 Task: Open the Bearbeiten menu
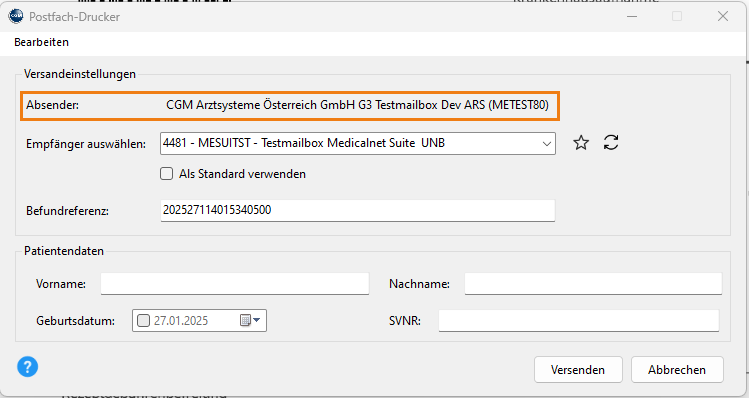coord(42,42)
